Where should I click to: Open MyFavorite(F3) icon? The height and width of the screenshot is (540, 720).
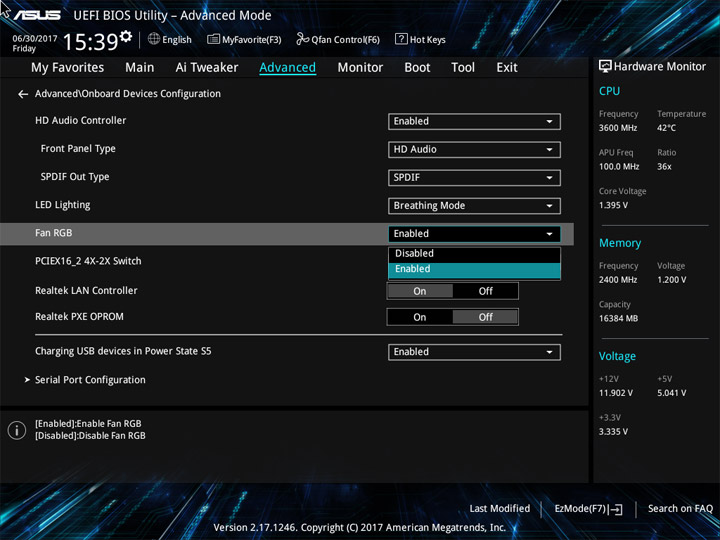click(213, 39)
